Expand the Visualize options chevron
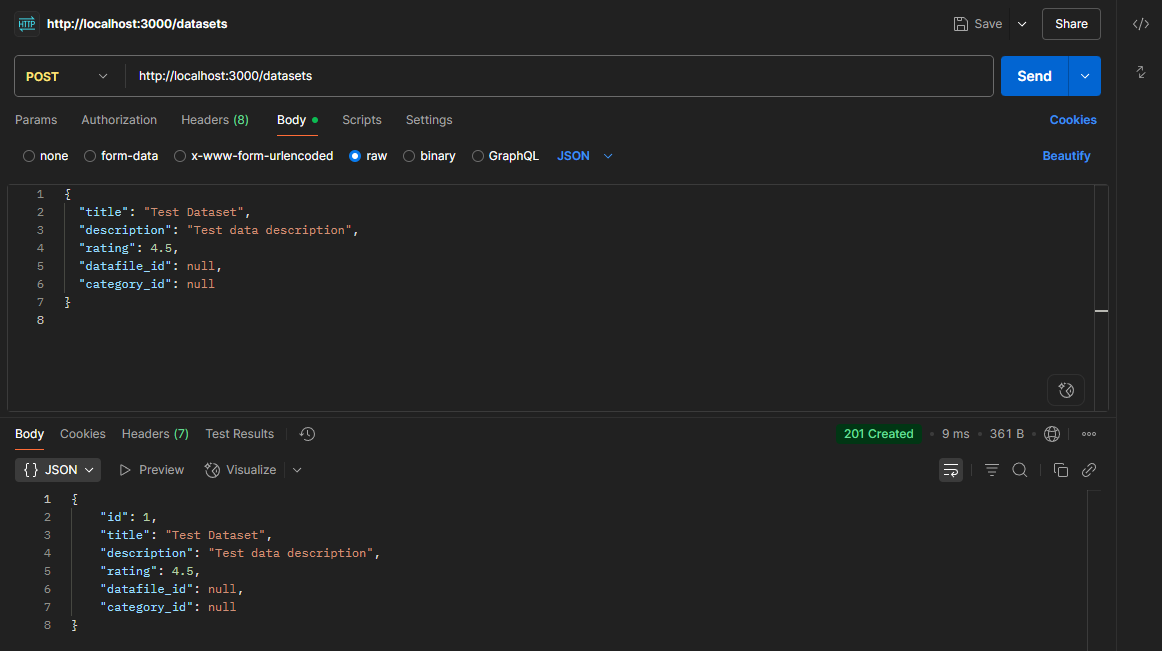 tap(297, 470)
